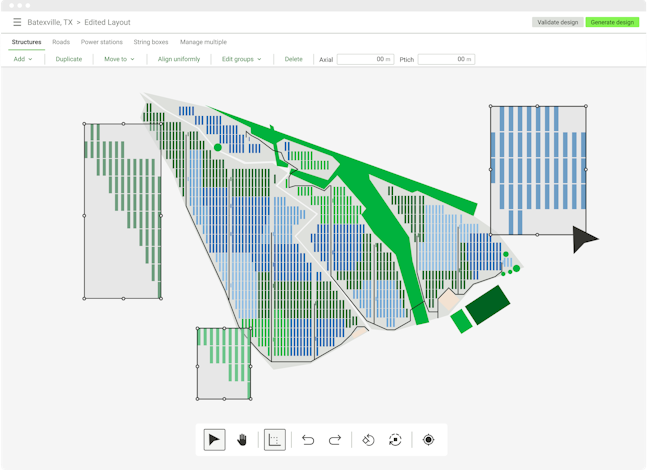Open the String boxes tab
Image resolution: width=647 pixels, height=470 pixels.
(x=151, y=42)
